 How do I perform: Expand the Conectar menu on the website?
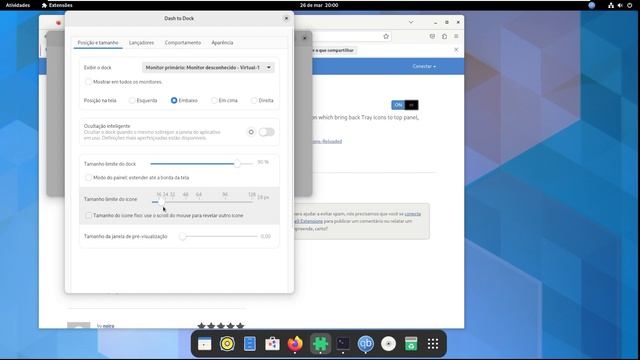click(x=424, y=66)
